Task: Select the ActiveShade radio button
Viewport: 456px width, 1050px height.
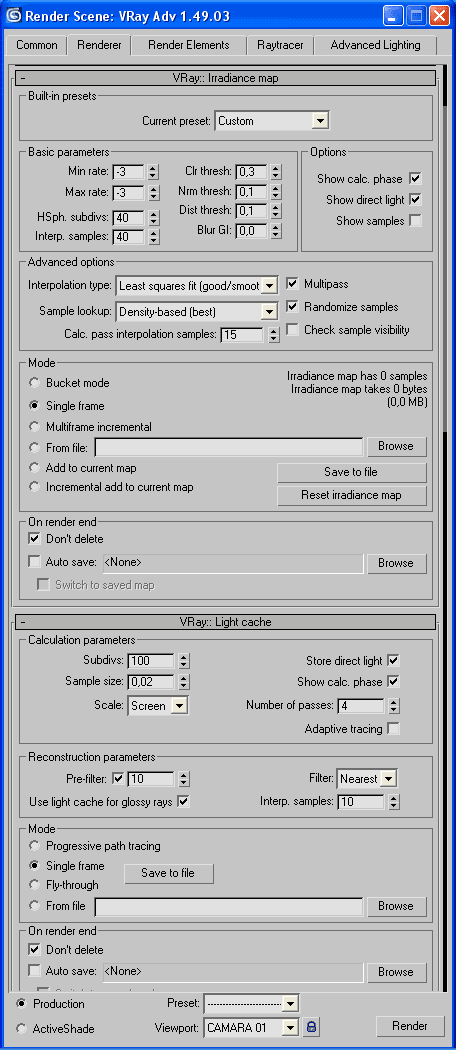Action: (23, 1029)
